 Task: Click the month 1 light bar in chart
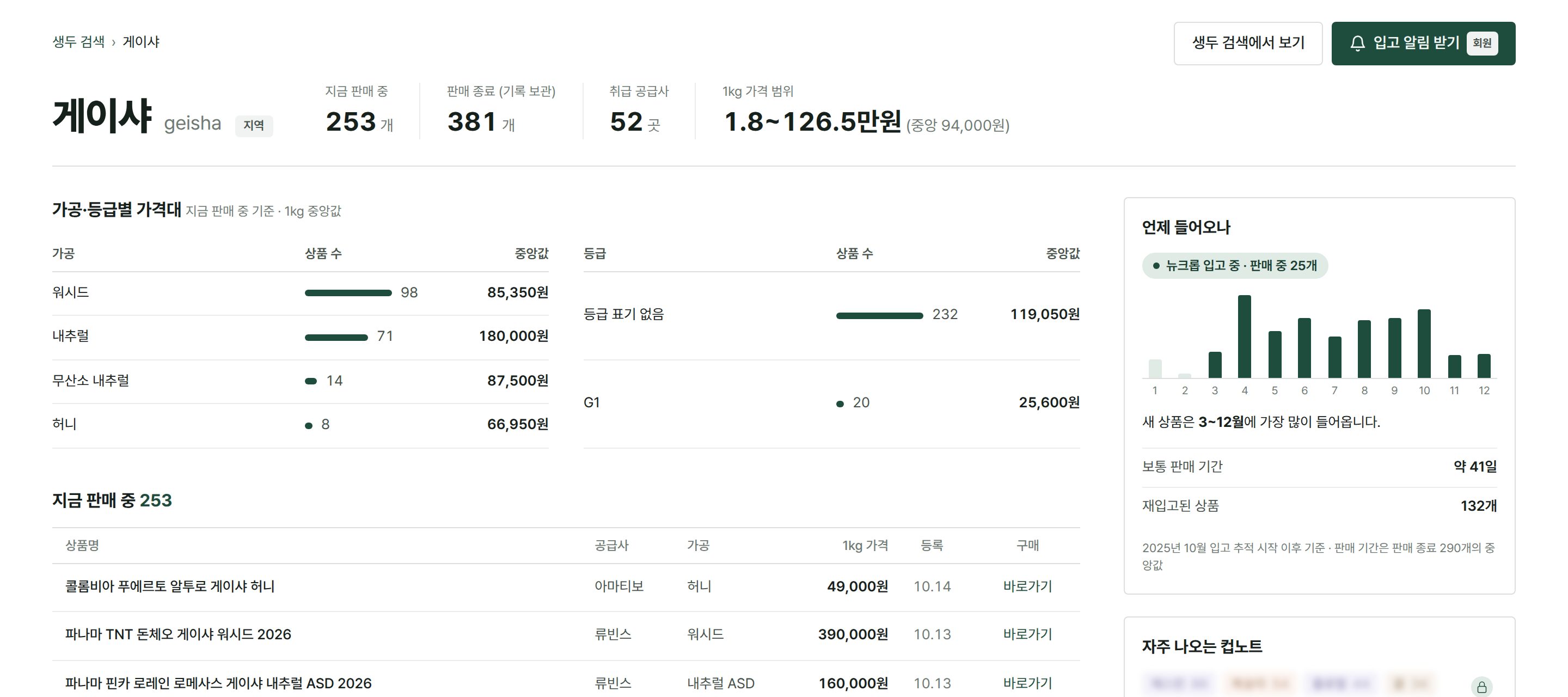coord(1155,369)
